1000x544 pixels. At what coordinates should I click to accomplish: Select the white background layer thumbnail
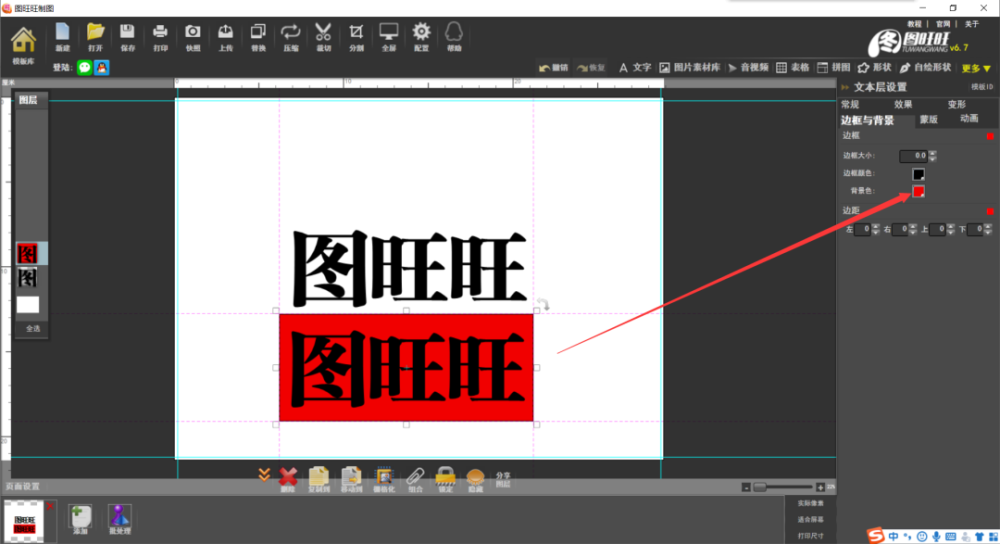click(x=27, y=304)
